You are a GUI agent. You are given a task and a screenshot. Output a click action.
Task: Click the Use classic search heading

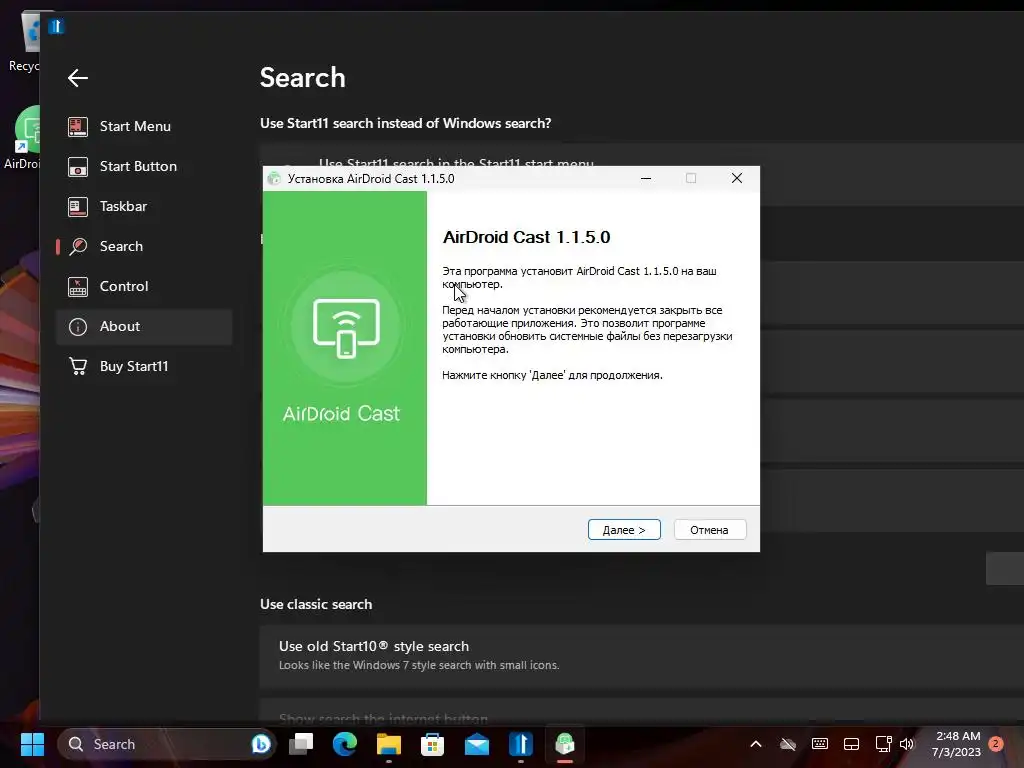coord(316,604)
